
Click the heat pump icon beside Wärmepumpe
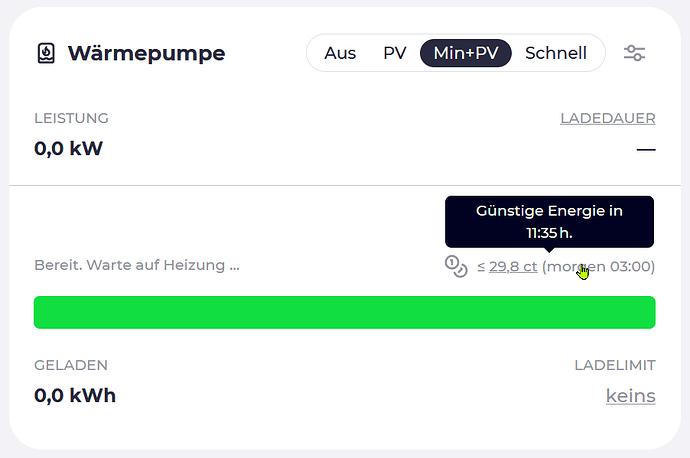(46, 53)
